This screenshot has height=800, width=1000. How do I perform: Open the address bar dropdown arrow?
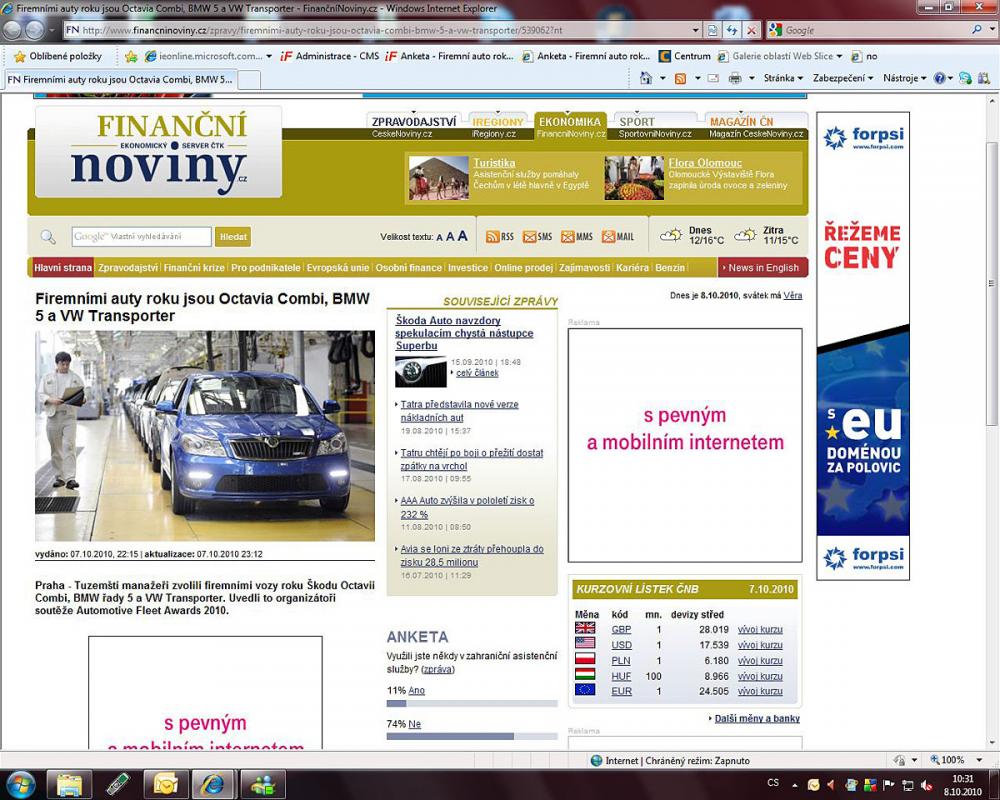696,30
